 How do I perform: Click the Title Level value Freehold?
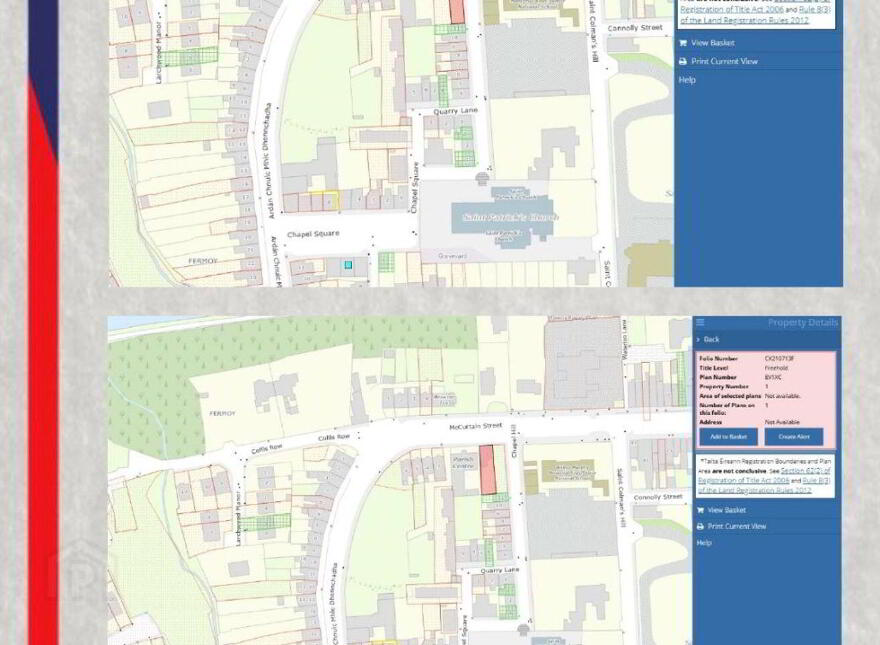tap(776, 368)
